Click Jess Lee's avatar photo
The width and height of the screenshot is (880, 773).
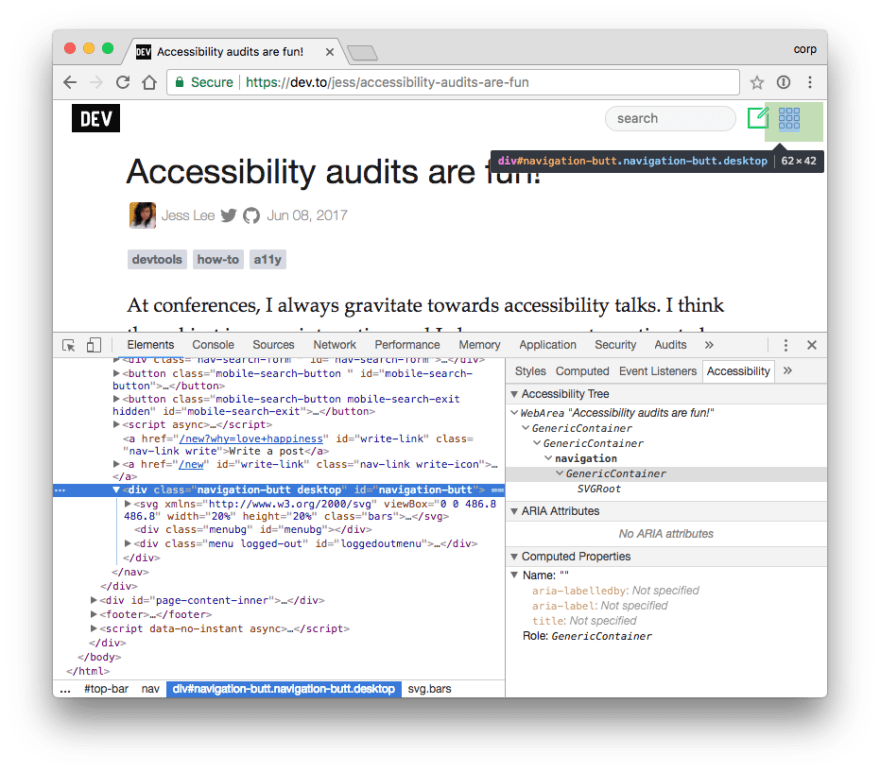click(x=143, y=215)
